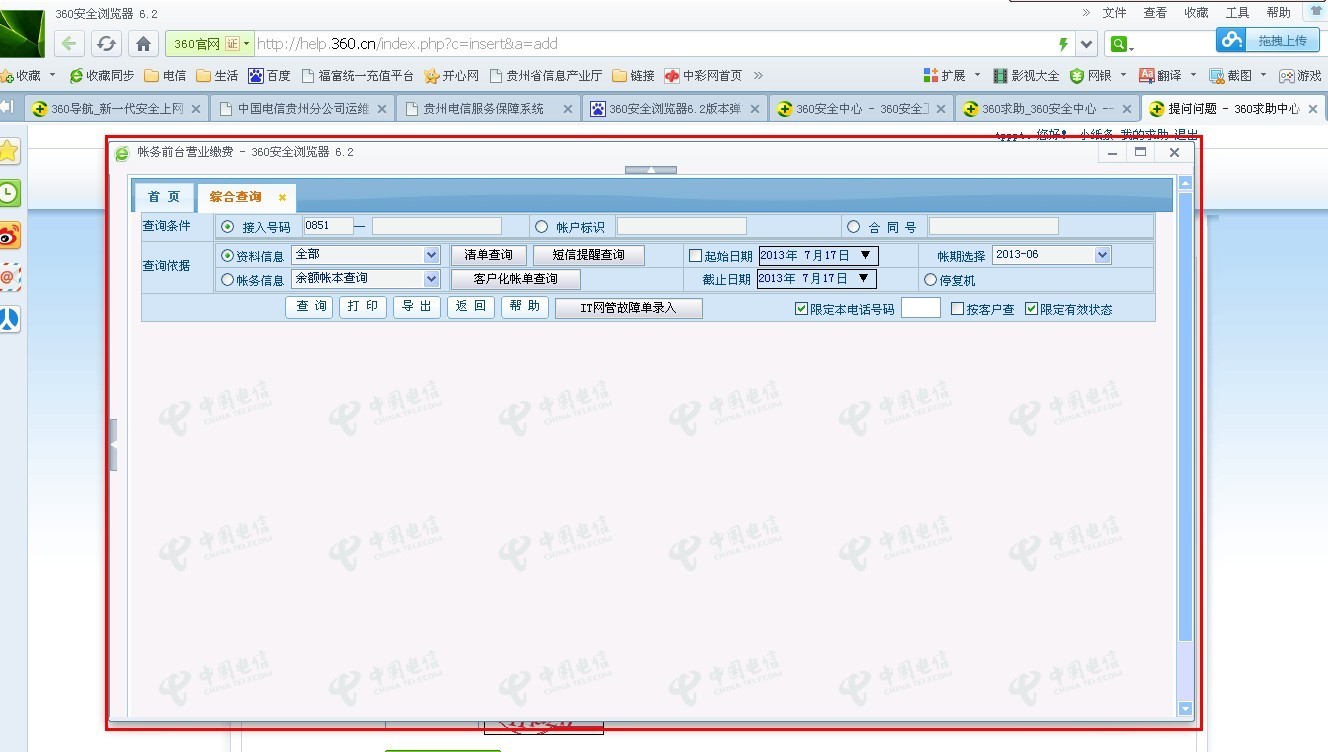The width and height of the screenshot is (1328, 752).
Task: Click the phone number input beside 限定本电话号码
Action: tap(922, 309)
